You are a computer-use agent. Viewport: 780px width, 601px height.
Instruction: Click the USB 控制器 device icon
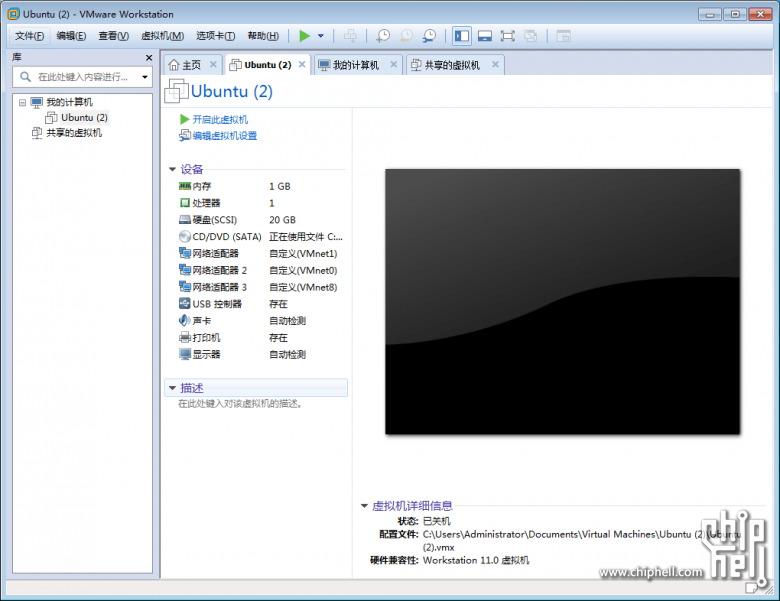click(185, 303)
